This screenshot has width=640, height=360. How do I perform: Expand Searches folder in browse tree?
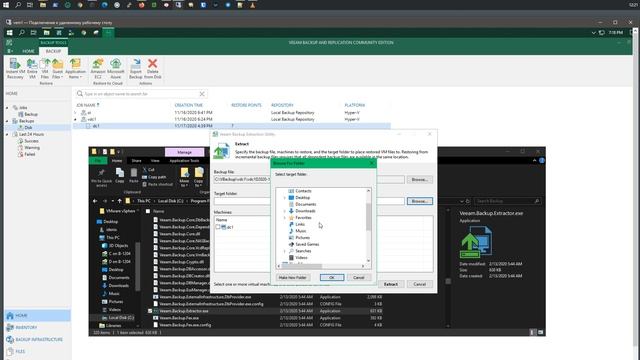[x=285, y=251]
